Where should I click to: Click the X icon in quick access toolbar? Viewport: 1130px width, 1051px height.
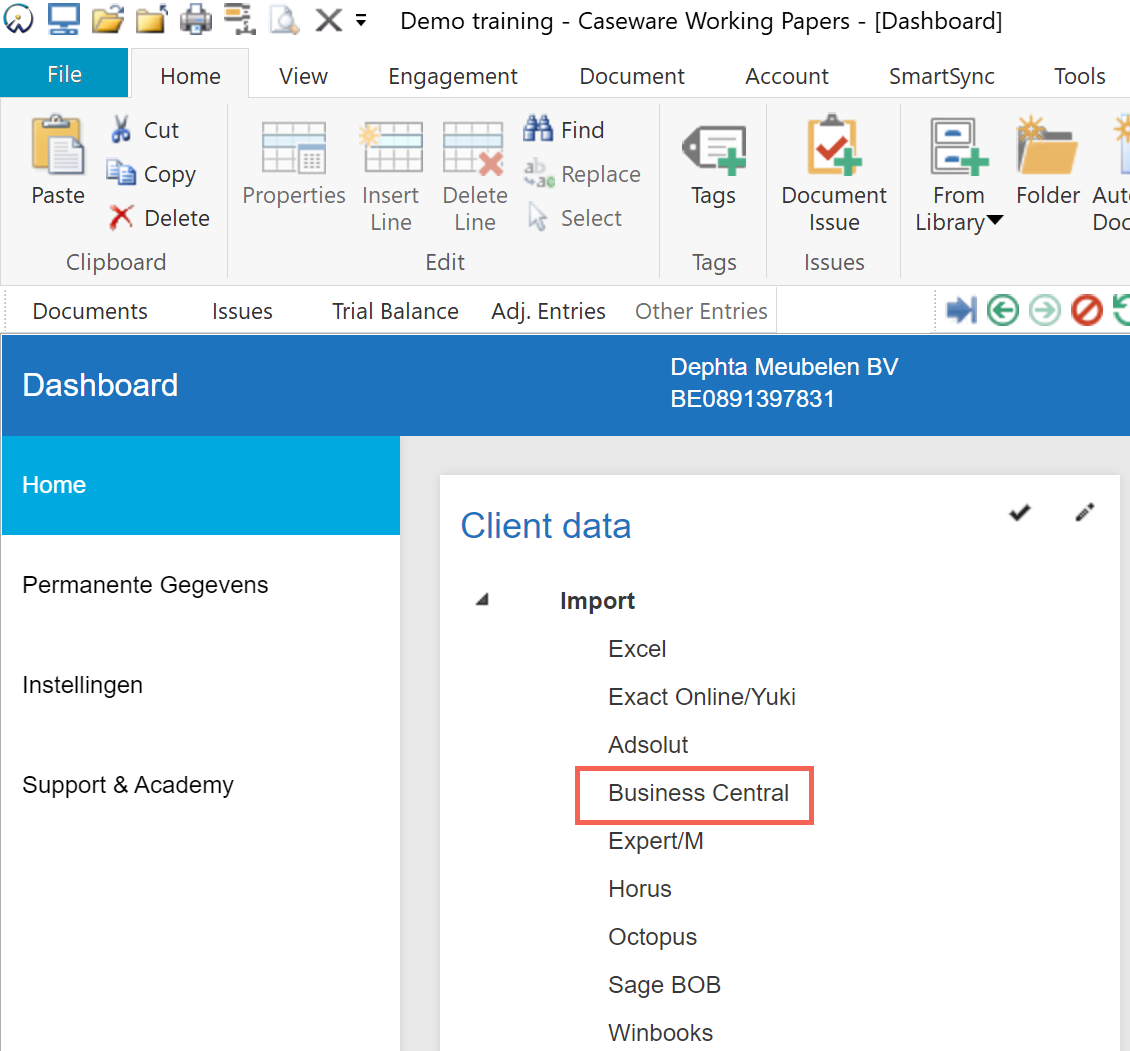[329, 20]
